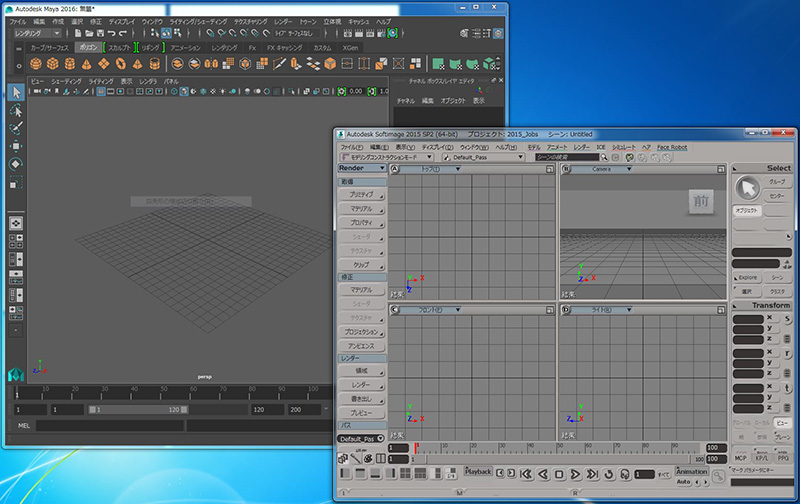This screenshot has width=800, height=504.
Task: Click the red playhead on Softimage's timeline
Action: click(416, 448)
